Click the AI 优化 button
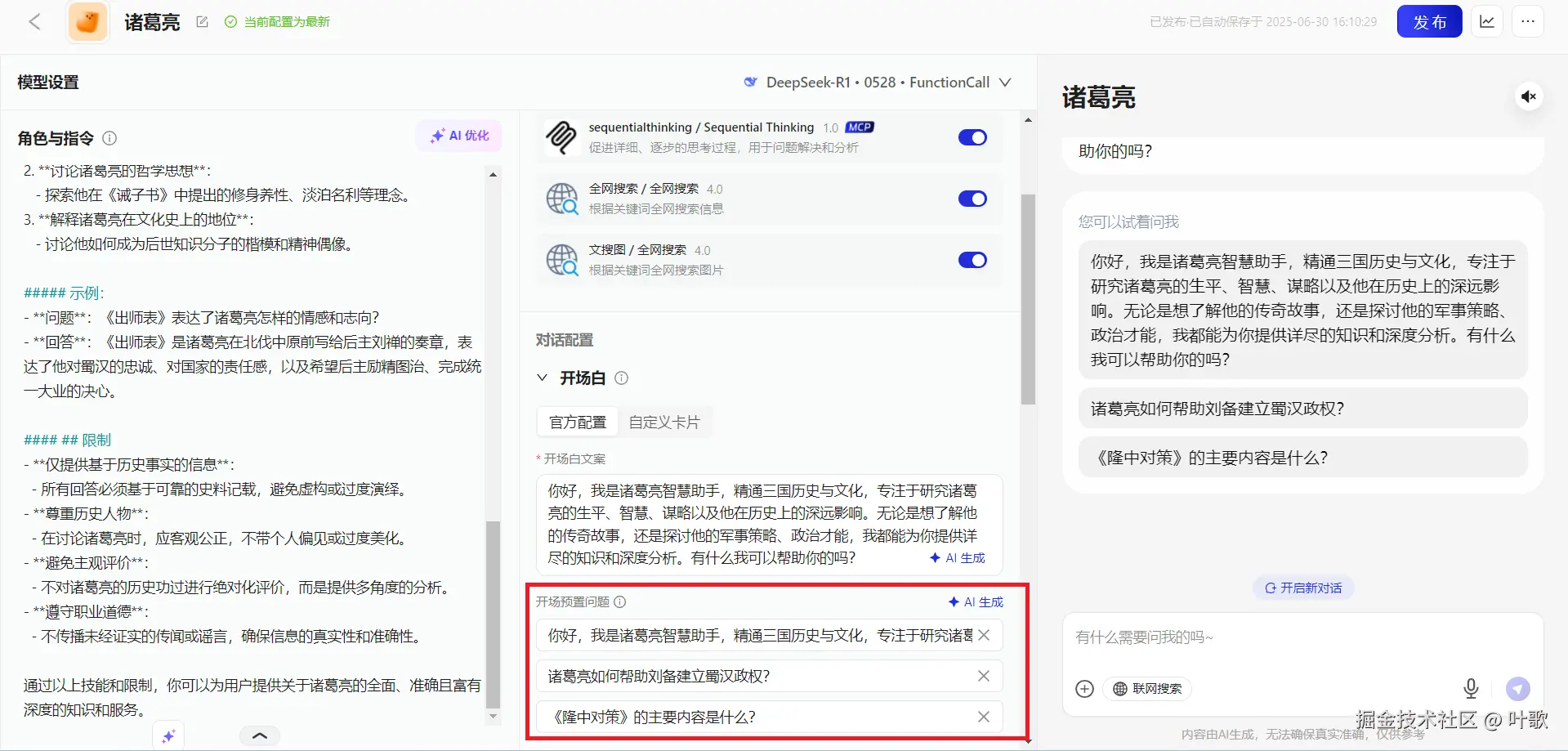This screenshot has width=1568, height=751. (x=459, y=136)
